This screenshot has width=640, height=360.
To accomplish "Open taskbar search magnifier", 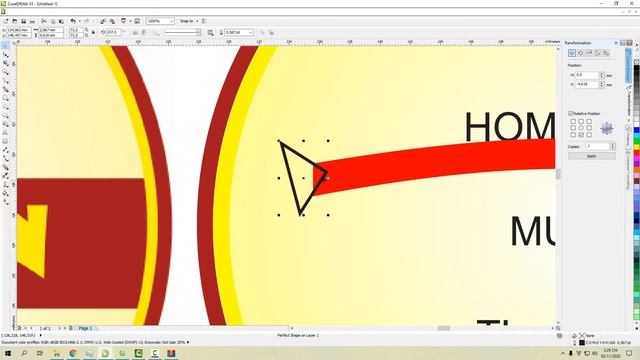I will point(24,353).
